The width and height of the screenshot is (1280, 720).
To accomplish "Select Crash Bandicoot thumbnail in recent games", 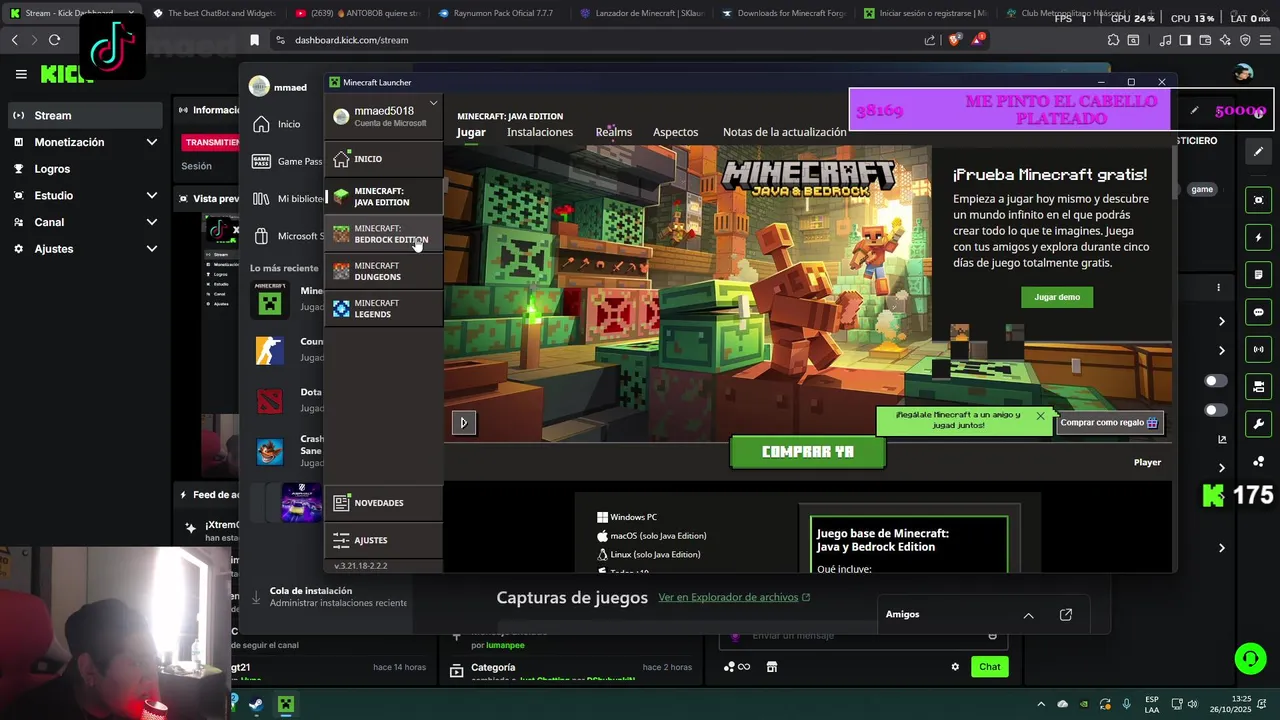I will click(269, 452).
